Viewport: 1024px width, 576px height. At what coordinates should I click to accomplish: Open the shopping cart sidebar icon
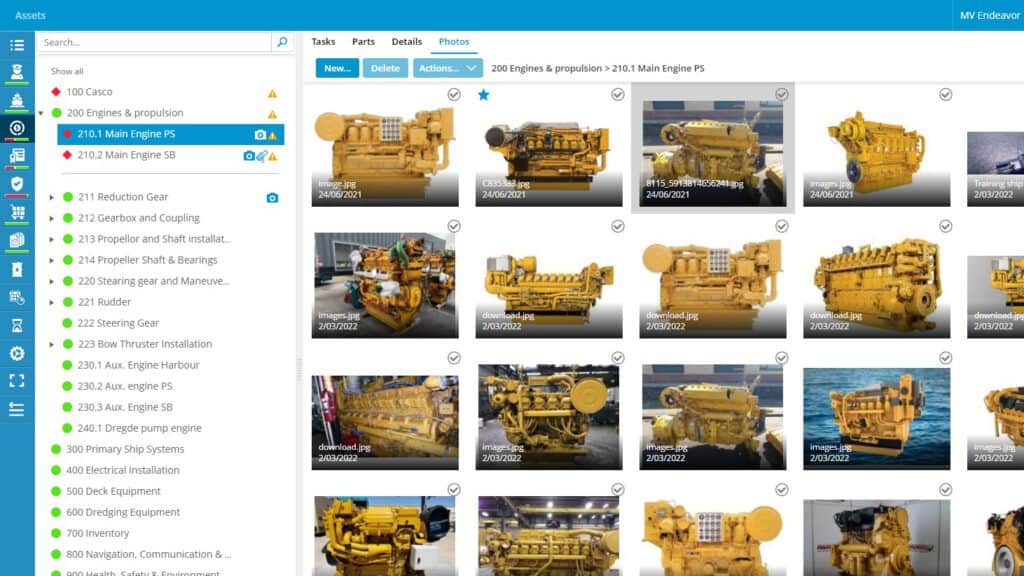click(x=16, y=212)
